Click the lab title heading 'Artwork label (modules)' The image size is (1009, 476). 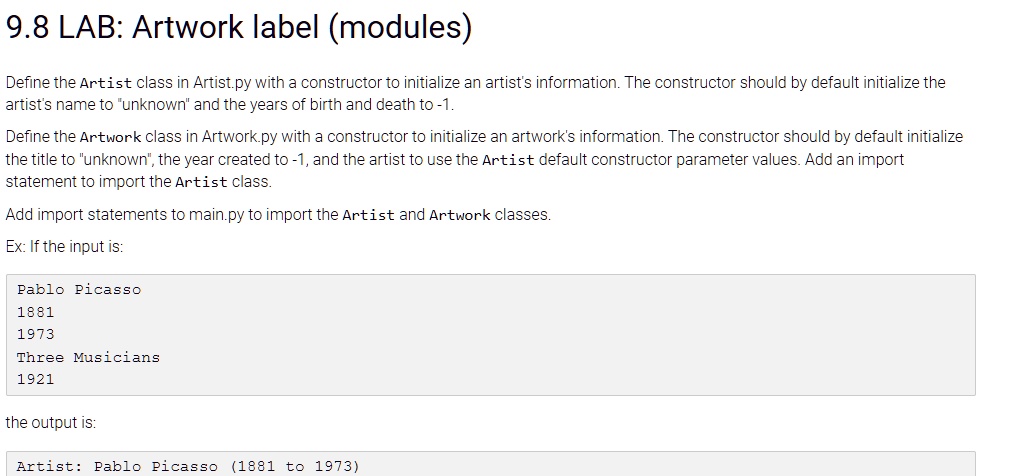click(302, 27)
